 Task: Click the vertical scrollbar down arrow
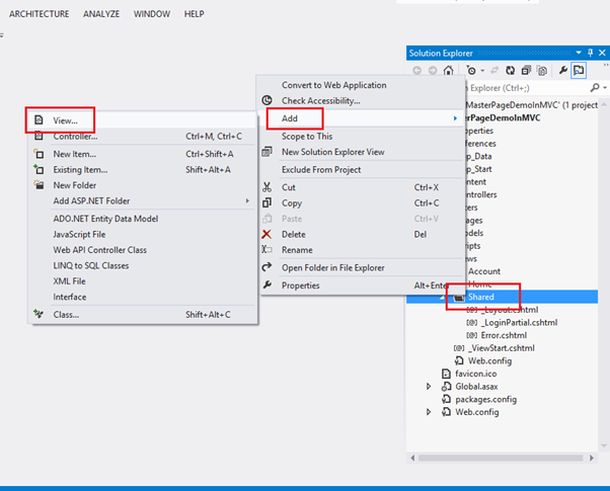click(x=604, y=446)
